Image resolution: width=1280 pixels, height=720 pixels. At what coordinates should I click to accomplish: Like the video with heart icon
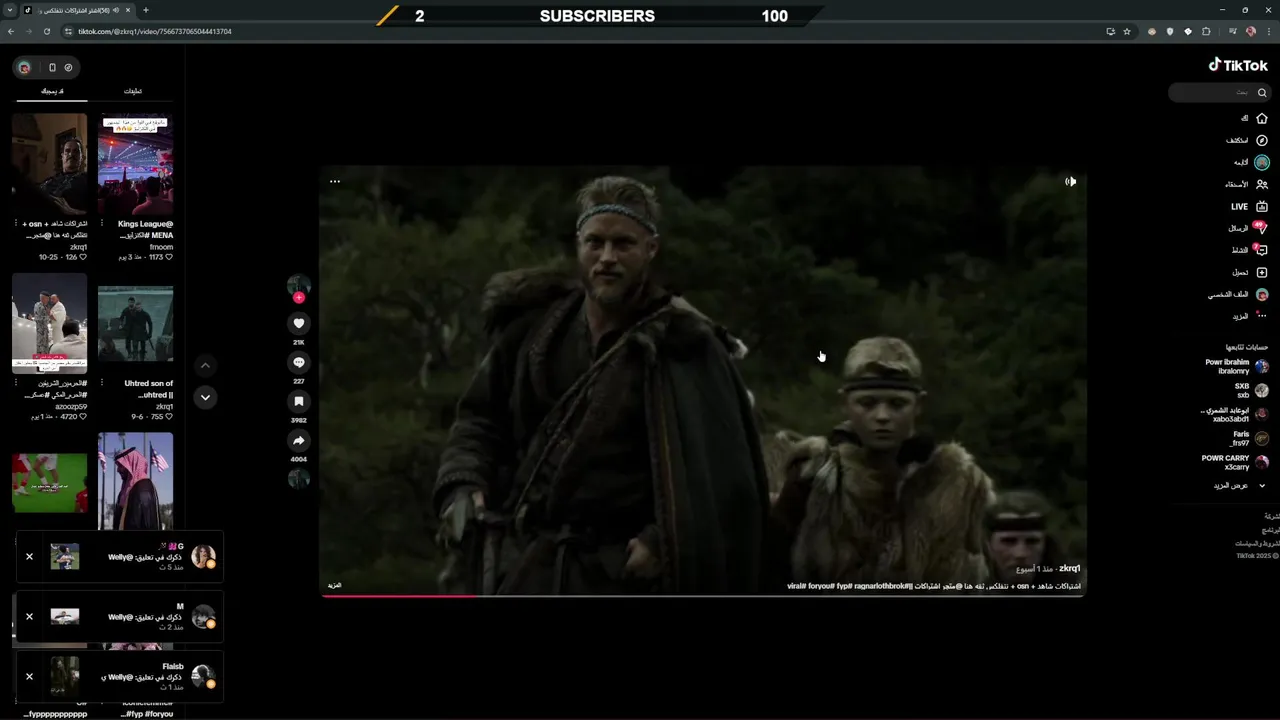click(x=298, y=323)
